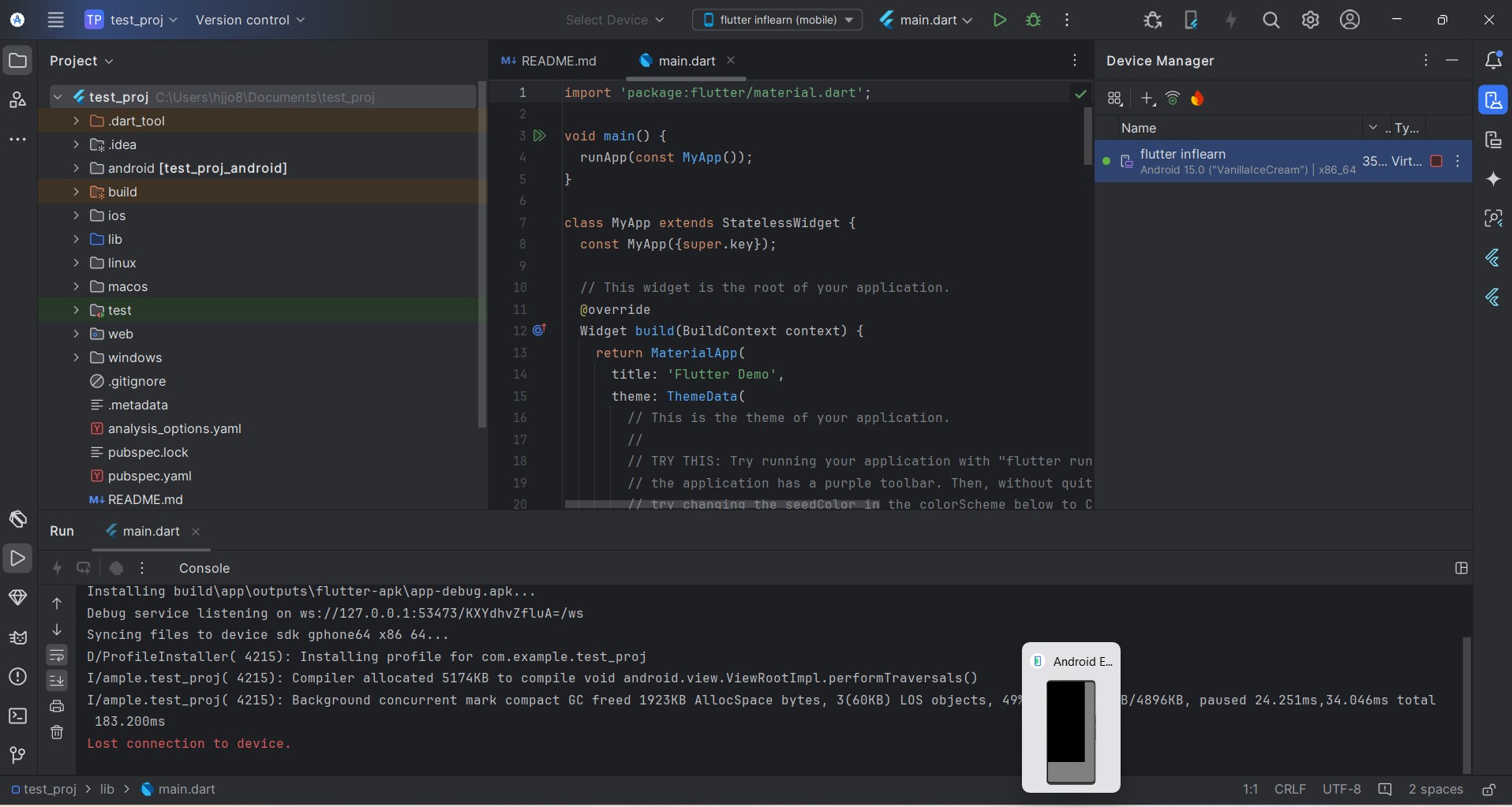Toggle soft-wrap in the console
1512x807 pixels.
[57, 656]
